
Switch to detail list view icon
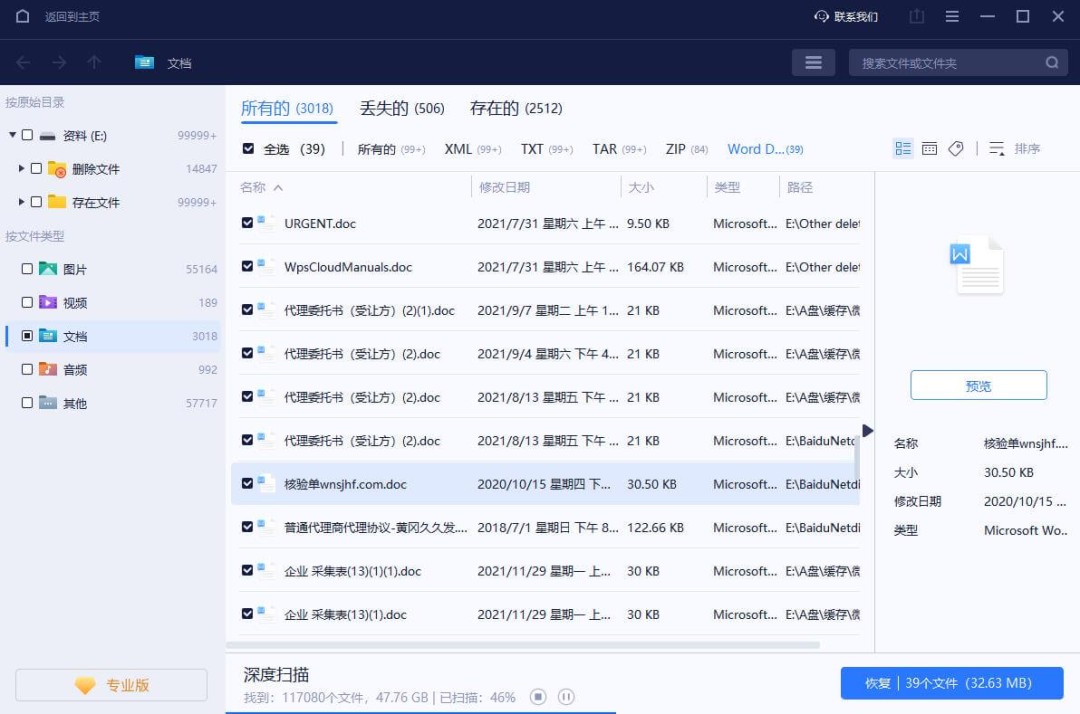point(903,149)
